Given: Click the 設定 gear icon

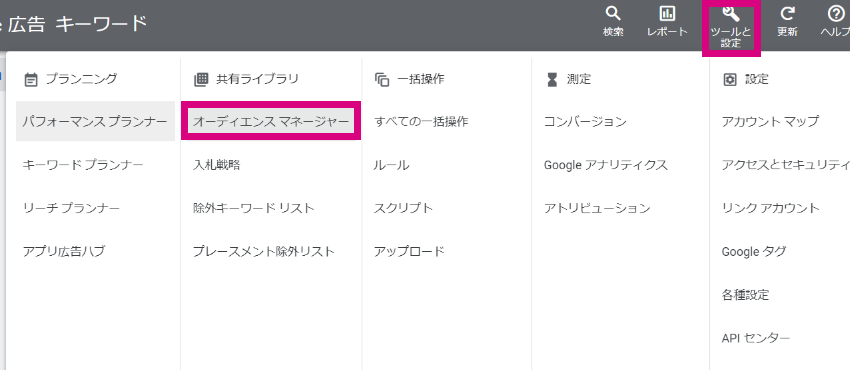Looking at the screenshot, I should click(730, 80).
